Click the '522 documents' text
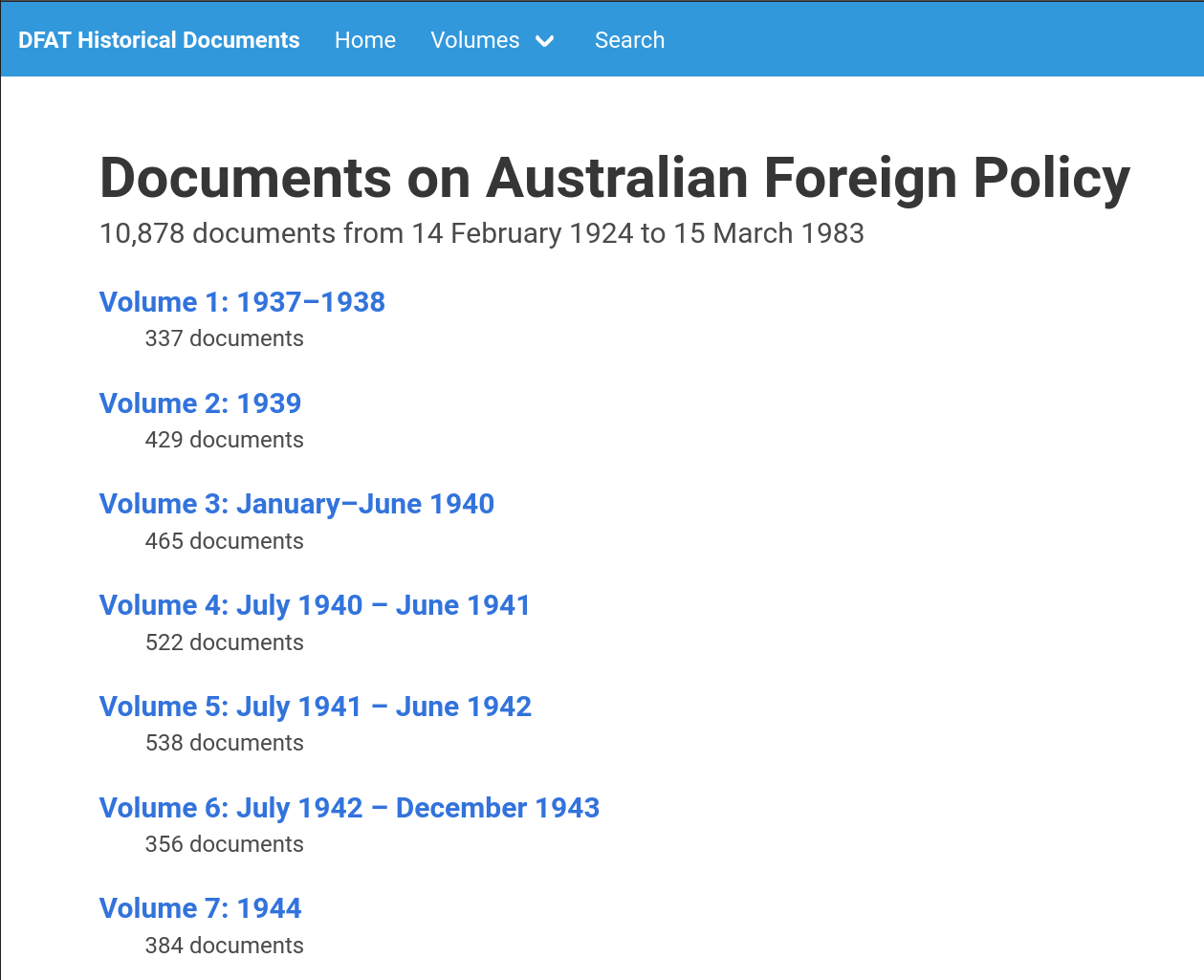The image size is (1204, 980). [x=224, y=642]
